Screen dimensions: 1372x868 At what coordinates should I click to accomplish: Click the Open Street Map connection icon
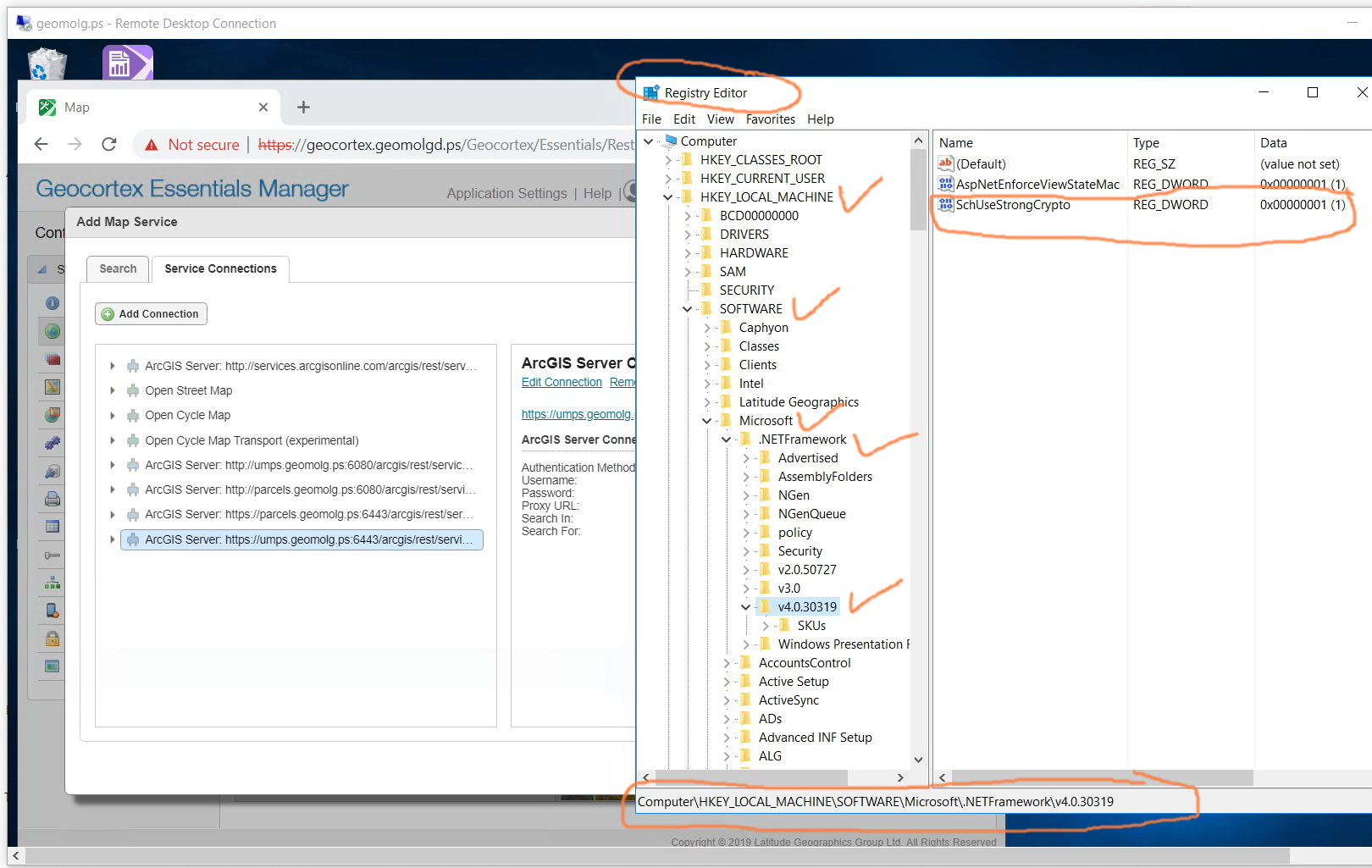coord(133,390)
